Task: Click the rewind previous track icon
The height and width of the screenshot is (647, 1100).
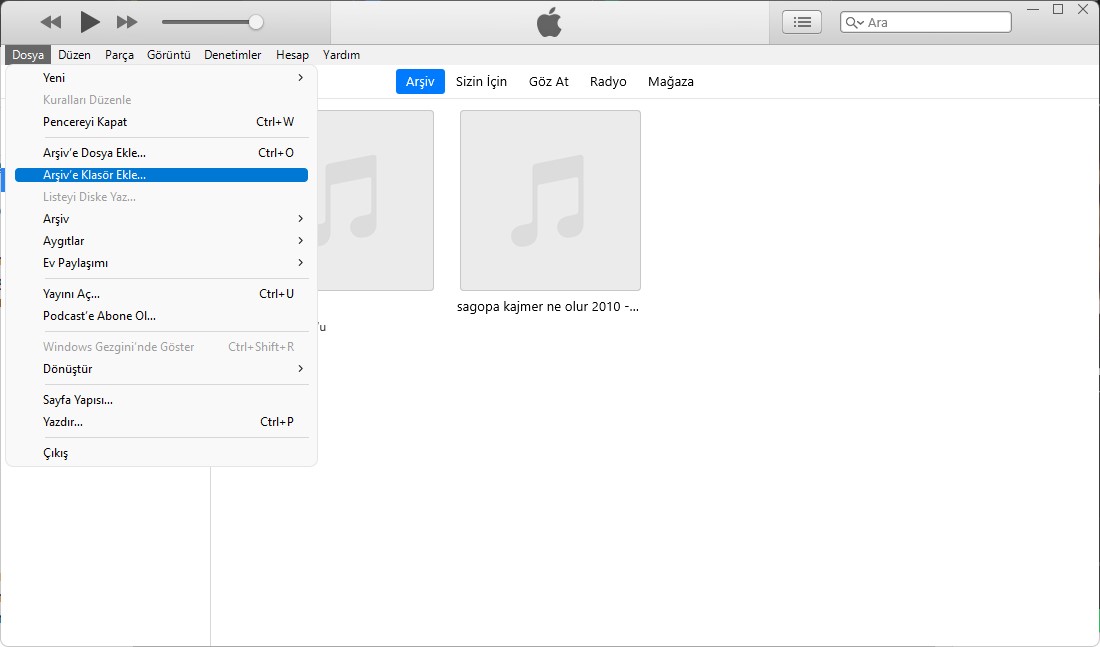Action: 51,22
